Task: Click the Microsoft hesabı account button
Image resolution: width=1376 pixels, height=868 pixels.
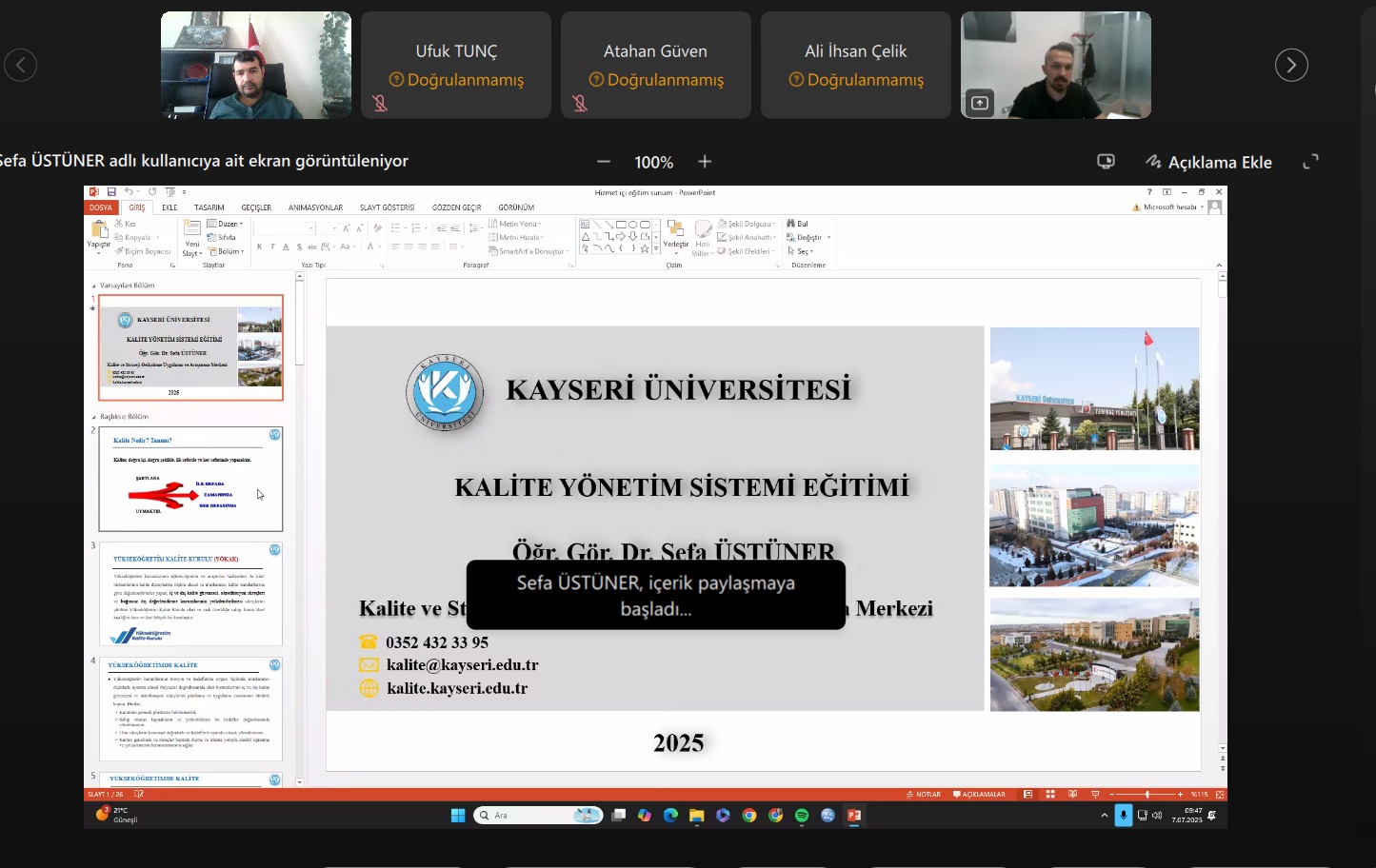Action: (1168, 207)
